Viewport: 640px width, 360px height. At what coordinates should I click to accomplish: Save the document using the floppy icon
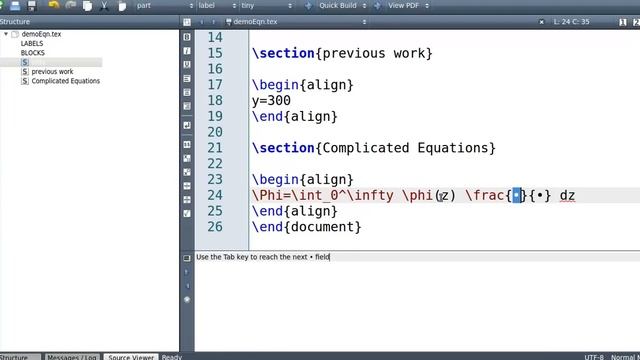pos(31,5)
